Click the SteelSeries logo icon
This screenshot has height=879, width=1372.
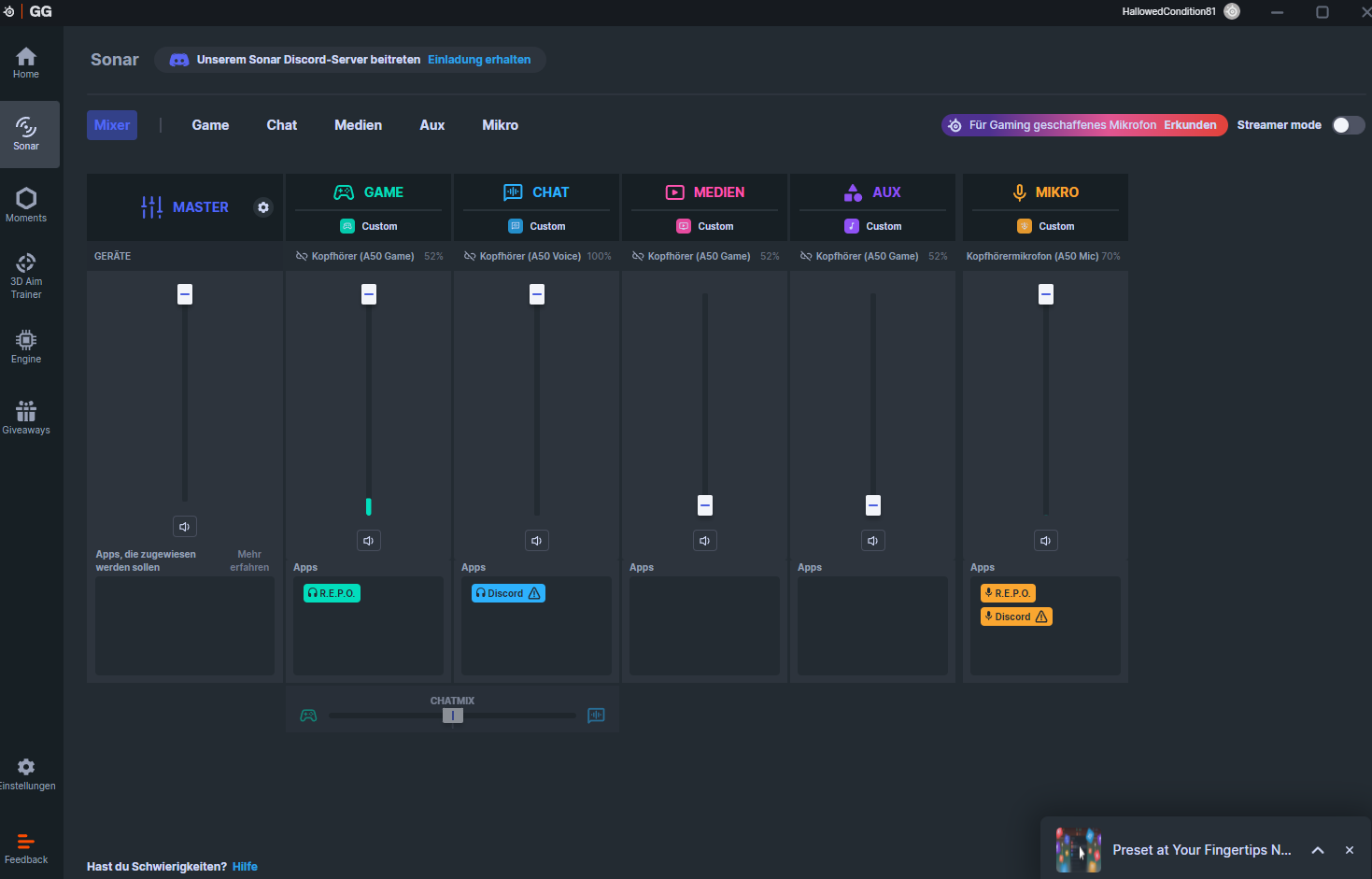coord(9,11)
